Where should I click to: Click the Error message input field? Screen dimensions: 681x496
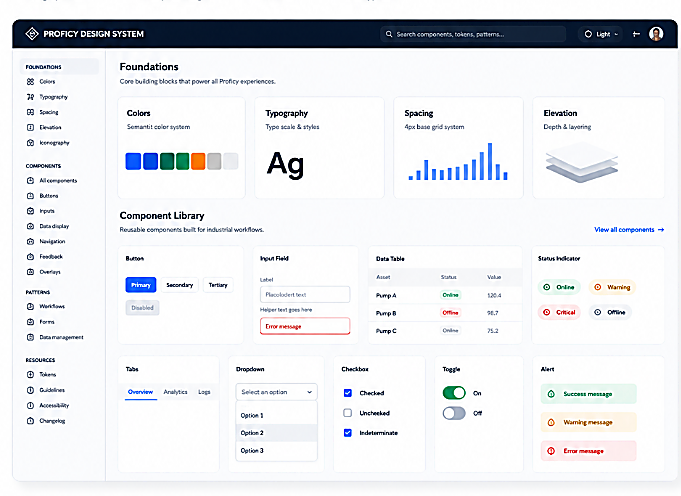coord(305,326)
